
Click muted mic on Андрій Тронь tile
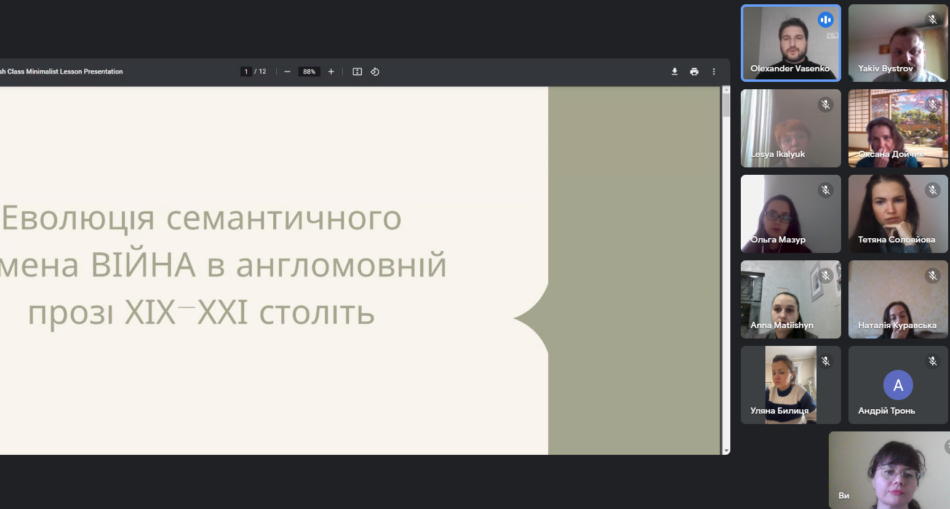[x=932, y=361]
